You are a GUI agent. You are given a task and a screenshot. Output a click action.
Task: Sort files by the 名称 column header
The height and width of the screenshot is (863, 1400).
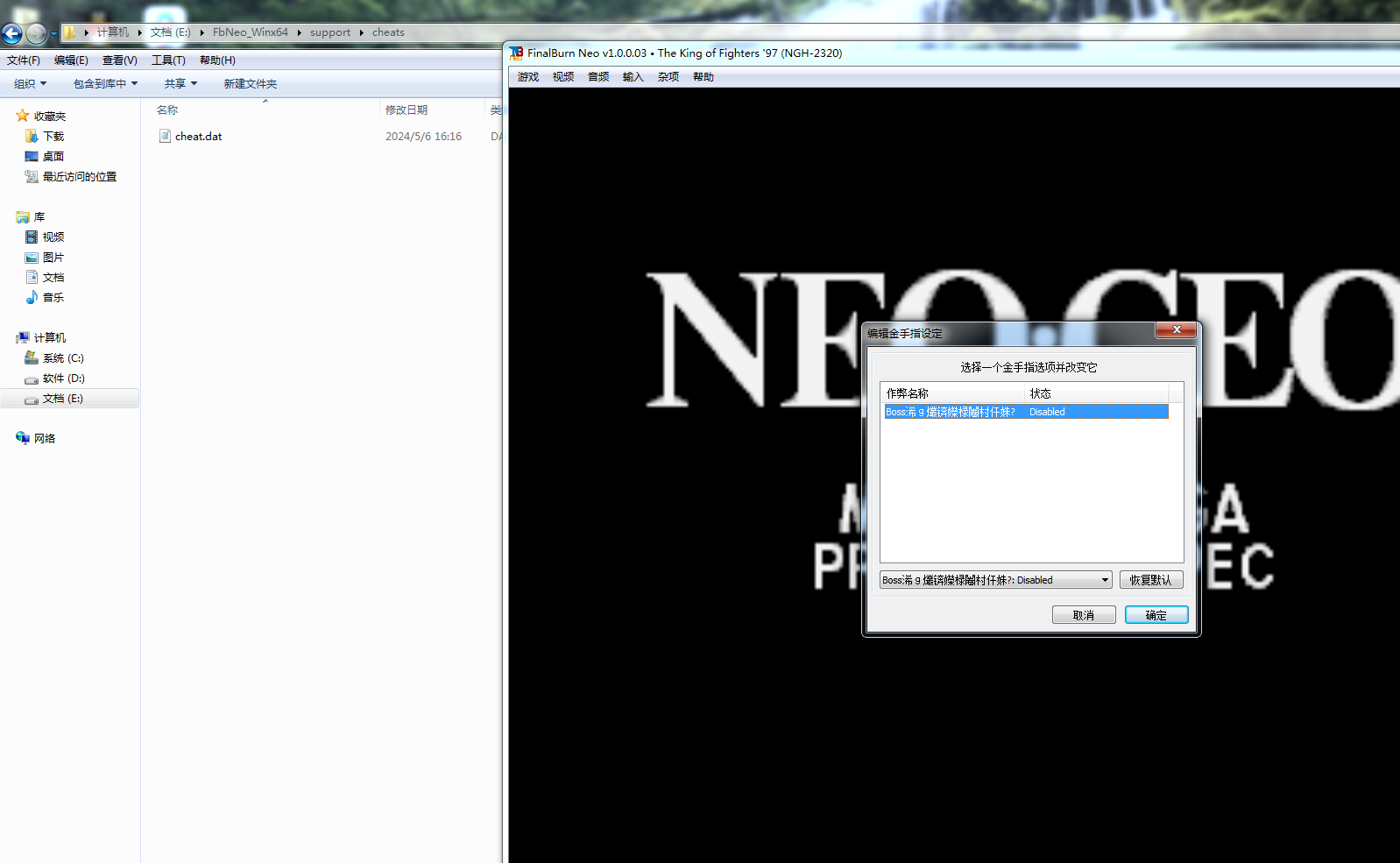coord(167,110)
